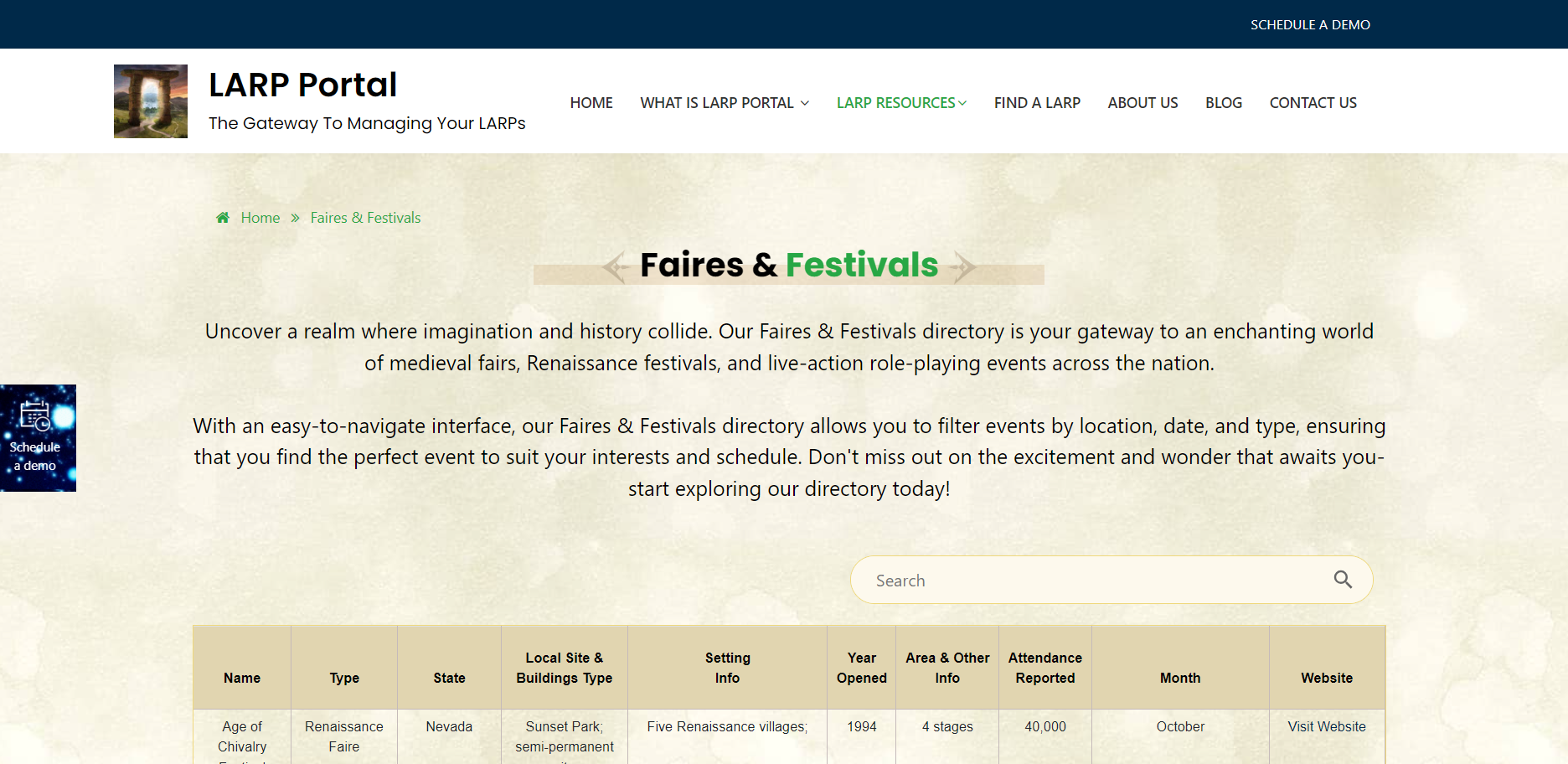Expand the LARP Resources dropdown menu
Screen dimensions: 1568x764
(x=901, y=103)
